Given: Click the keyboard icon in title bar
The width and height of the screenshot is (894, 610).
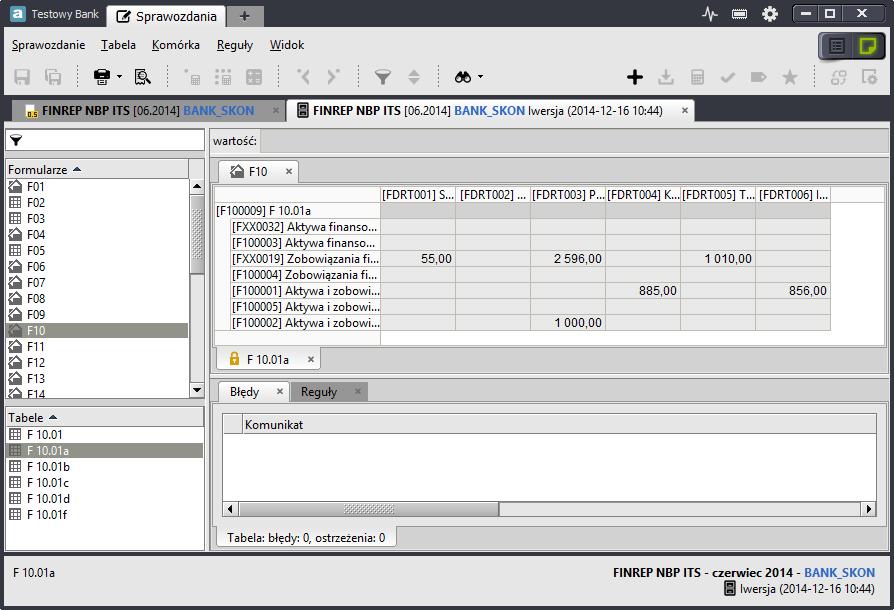Looking at the screenshot, I should point(739,14).
